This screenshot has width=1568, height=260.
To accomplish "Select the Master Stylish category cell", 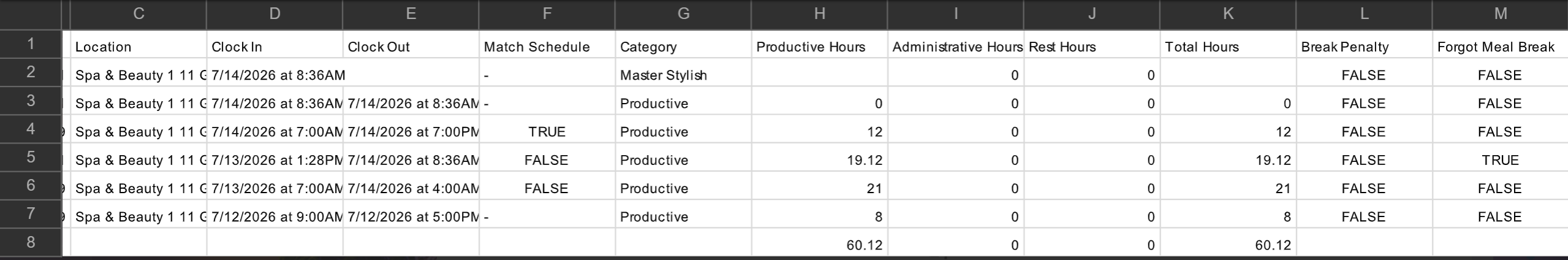I will (683, 75).
